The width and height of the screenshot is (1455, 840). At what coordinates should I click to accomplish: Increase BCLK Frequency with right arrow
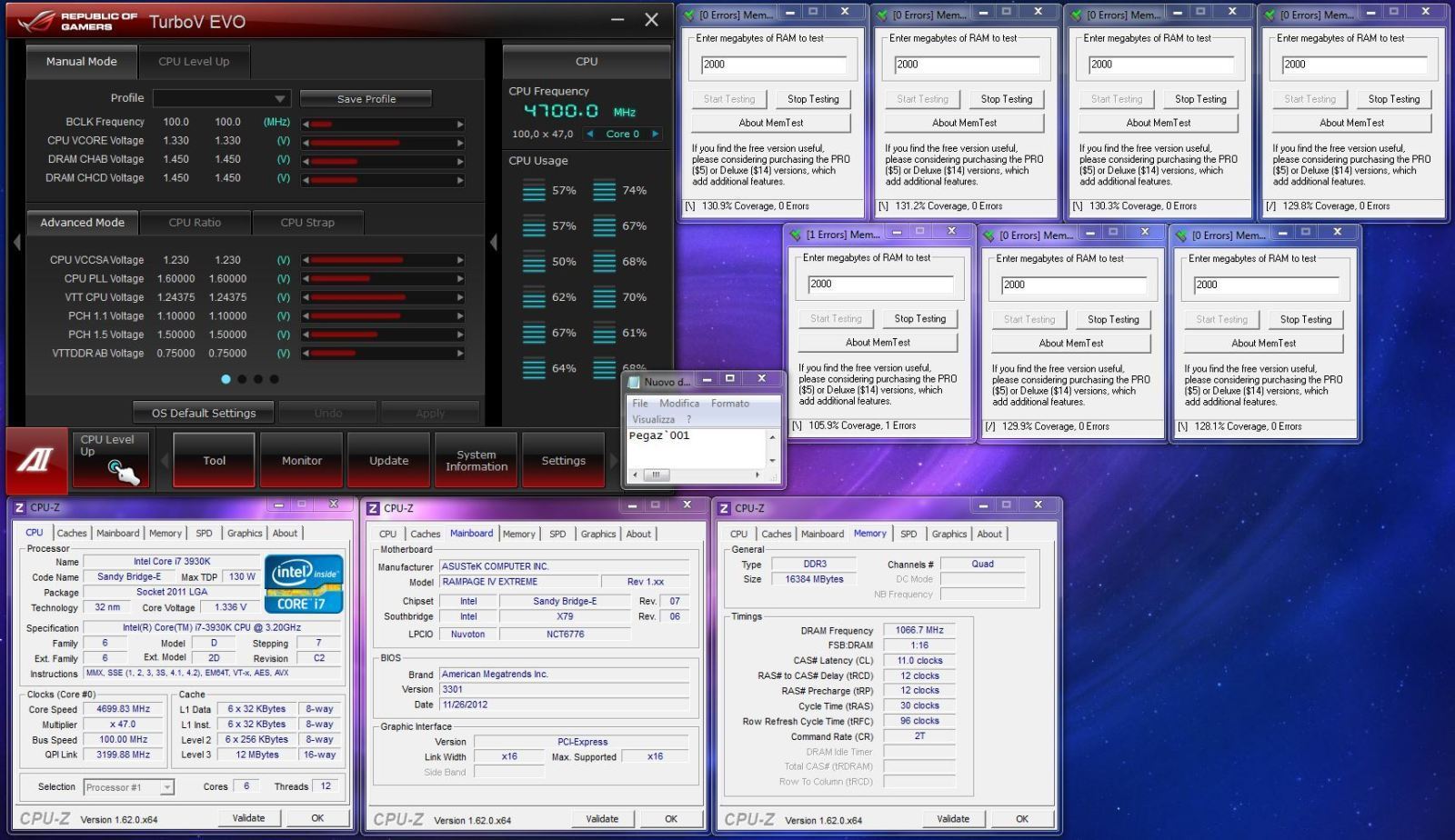tap(460, 124)
